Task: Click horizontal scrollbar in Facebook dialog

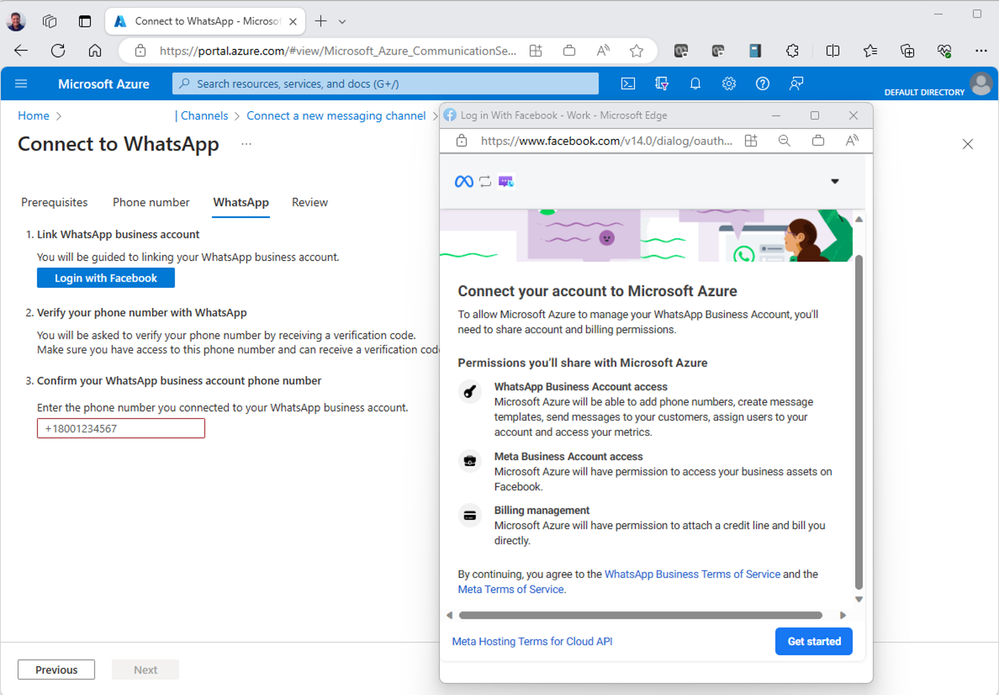Action: pyautogui.click(x=640, y=615)
